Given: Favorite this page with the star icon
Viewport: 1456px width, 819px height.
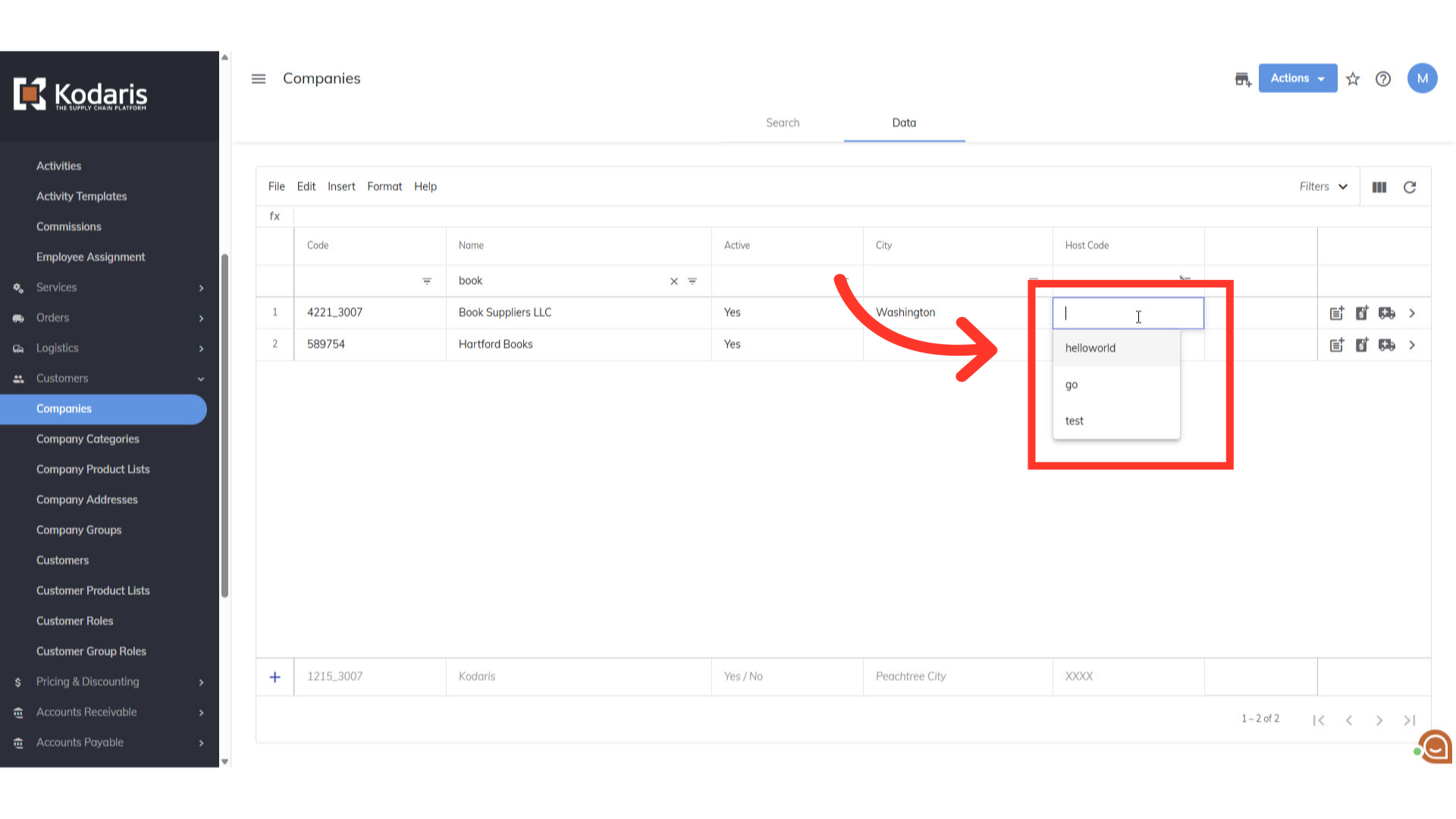Looking at the screenshot, I should point(1353,79).
